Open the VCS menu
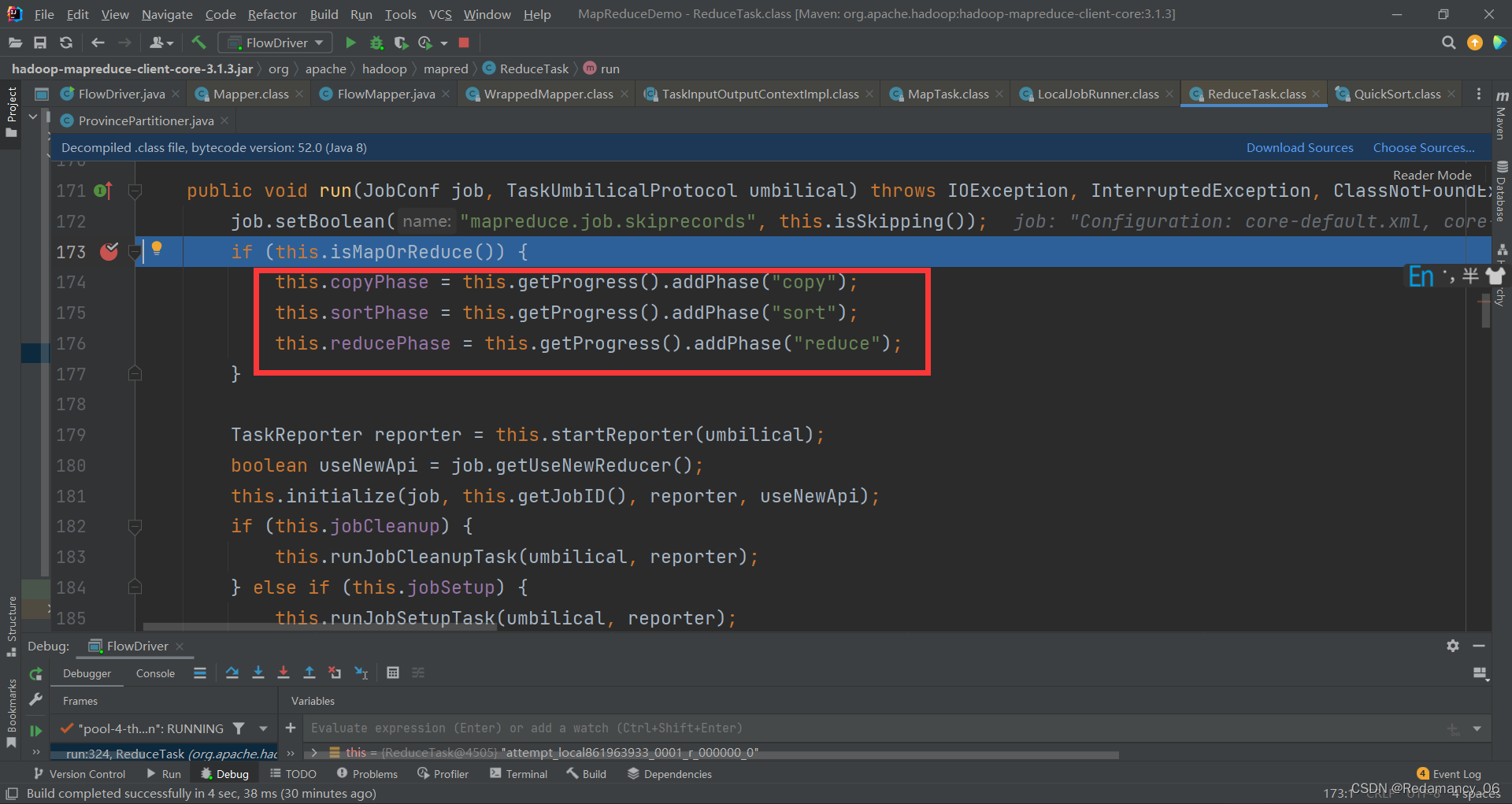 pyautogui.click(x=440, y=14)
